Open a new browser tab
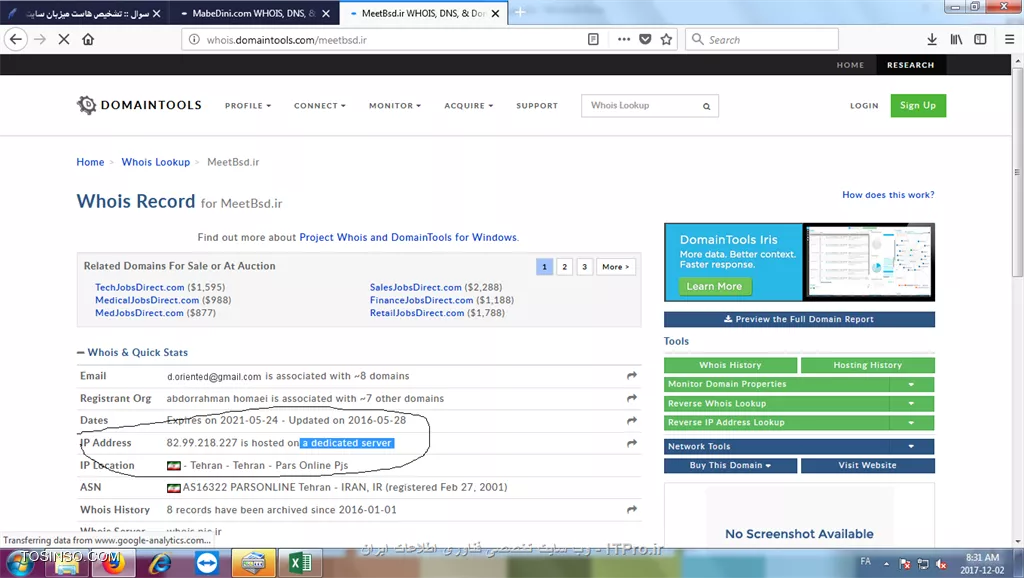 [x=520, y=12]
